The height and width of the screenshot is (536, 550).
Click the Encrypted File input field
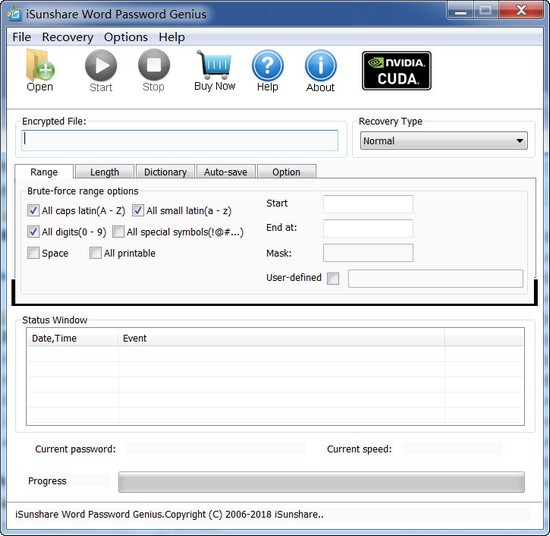click(x=180, y=141)
